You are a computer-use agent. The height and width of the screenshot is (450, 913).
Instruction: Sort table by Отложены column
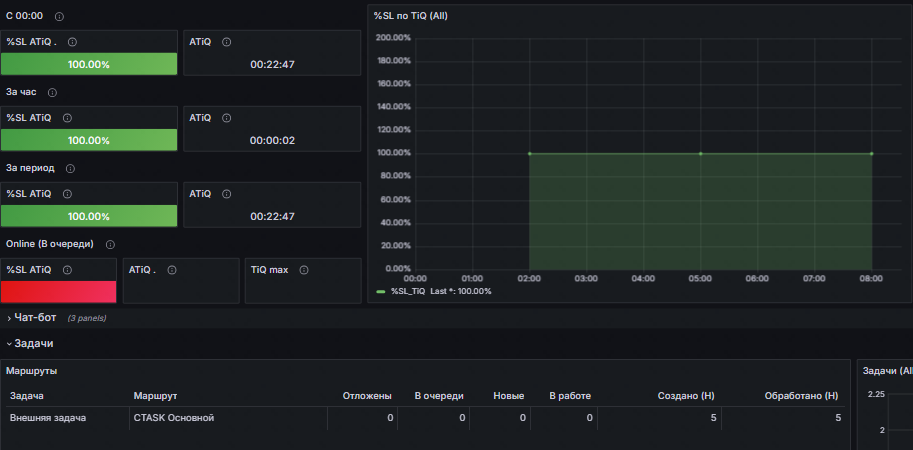[x=367, y=396]
